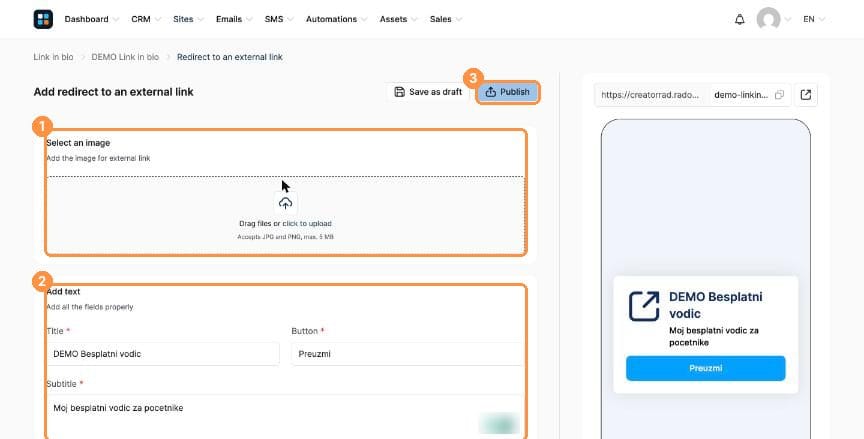
Task: Focus the Subtitle text area
Action: click(x=284, y=415)
